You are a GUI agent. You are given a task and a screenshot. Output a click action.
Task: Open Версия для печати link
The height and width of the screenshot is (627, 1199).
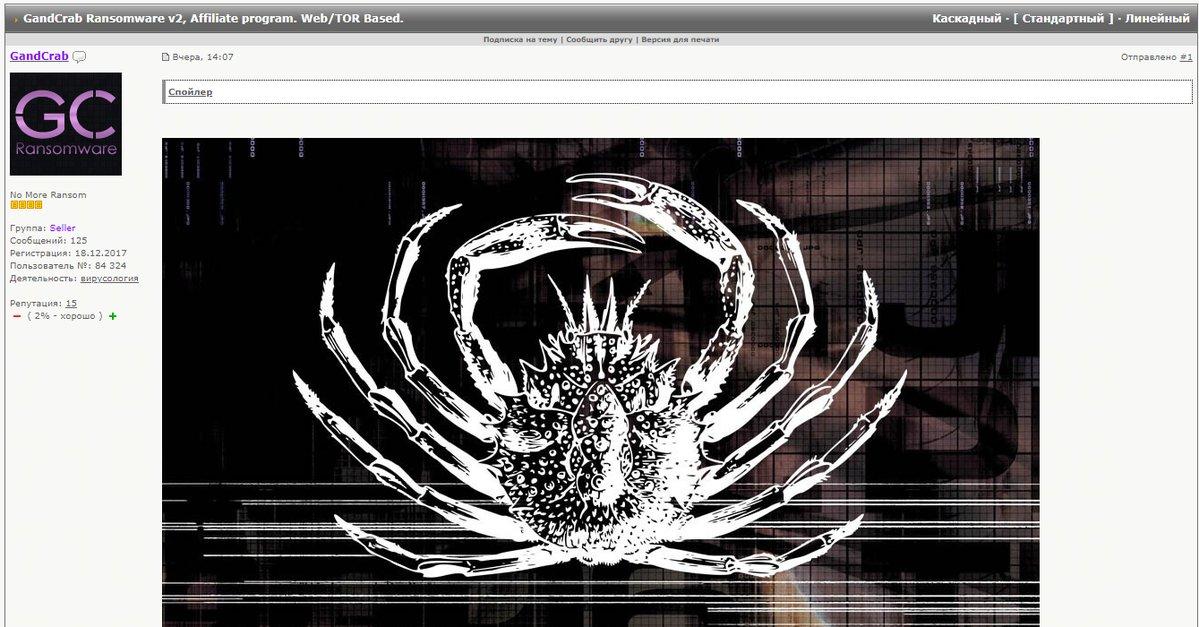680,40
